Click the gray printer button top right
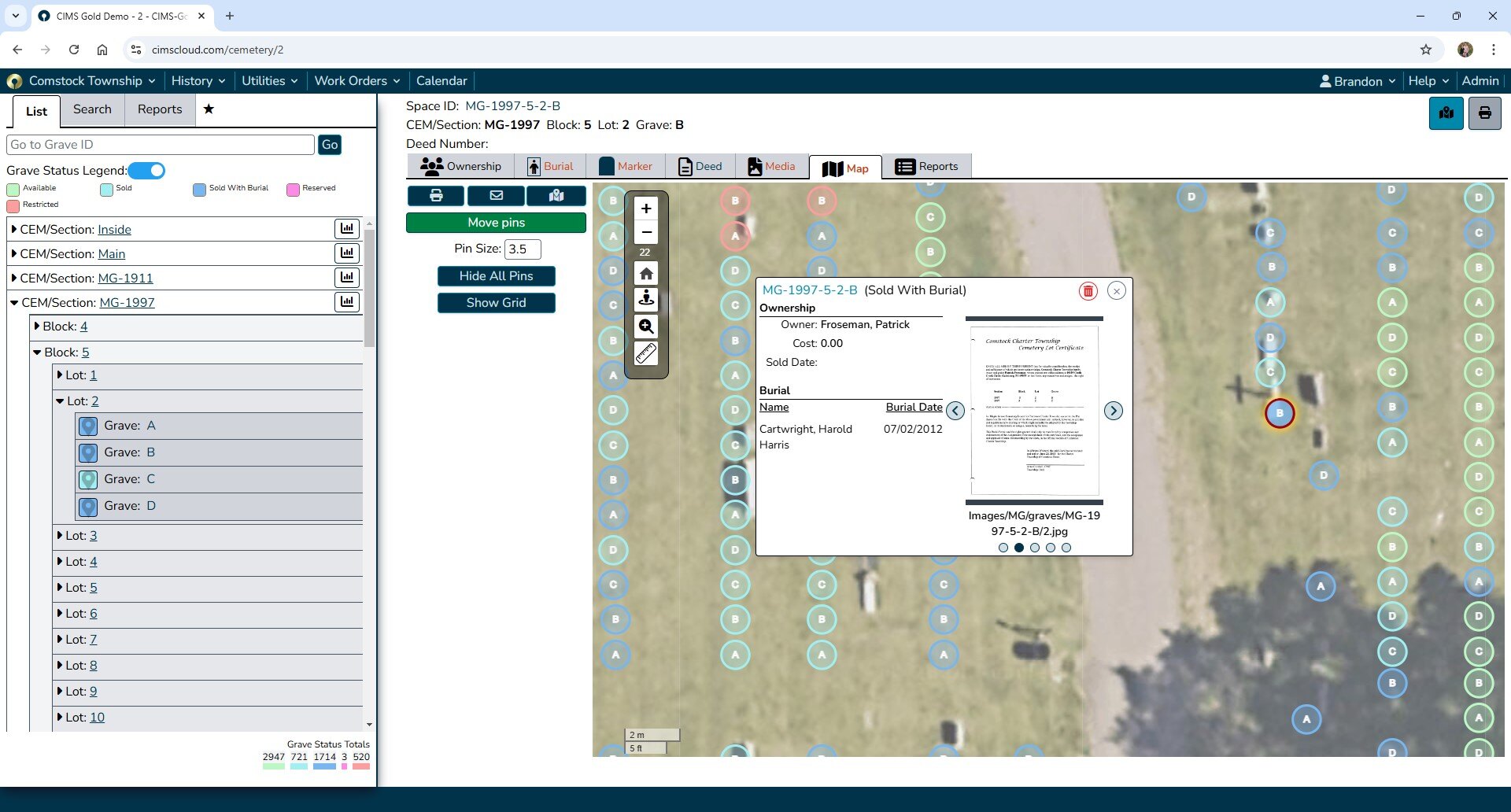This screenshot has width=1511, height=812. click(1484, 113)
